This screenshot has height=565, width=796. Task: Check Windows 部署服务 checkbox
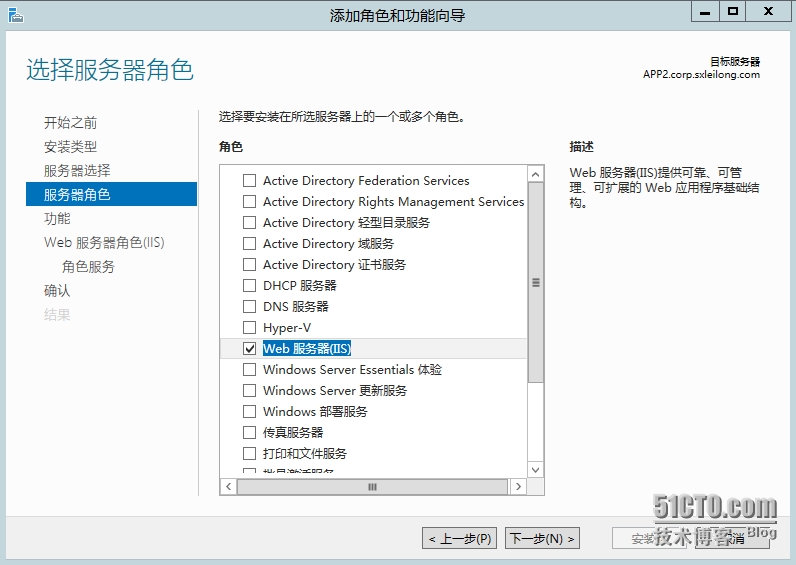click(x=249, y=412)
